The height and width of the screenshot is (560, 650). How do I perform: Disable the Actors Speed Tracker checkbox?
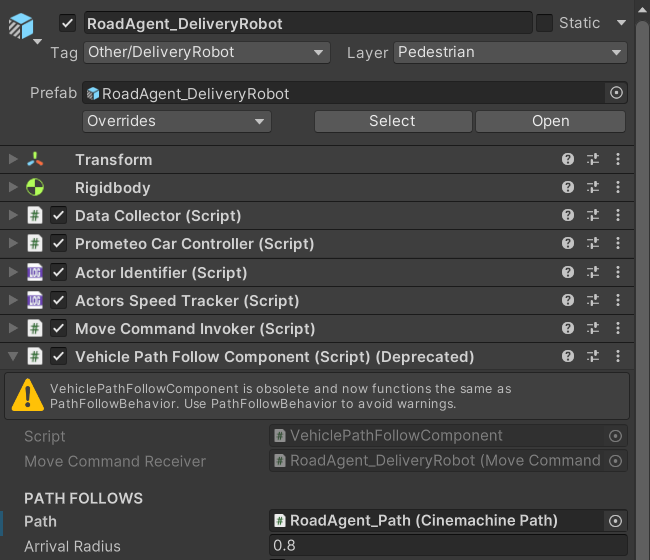pyautogui.click(x=58, y=300)
